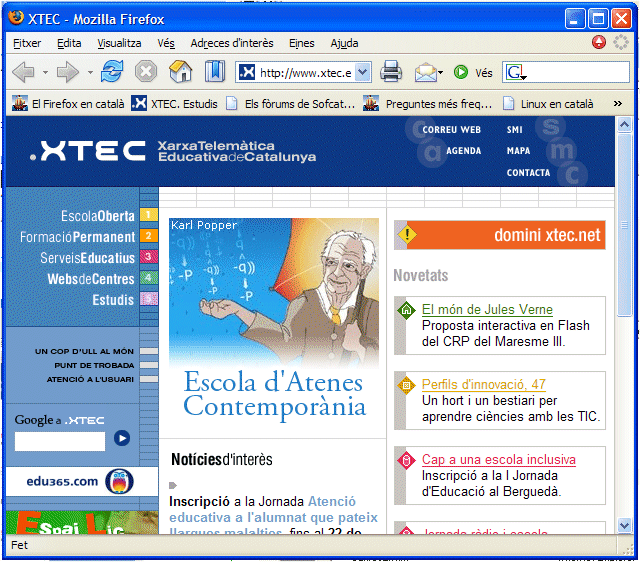Click the green number 4 square
640x562 pixels.
149,278
